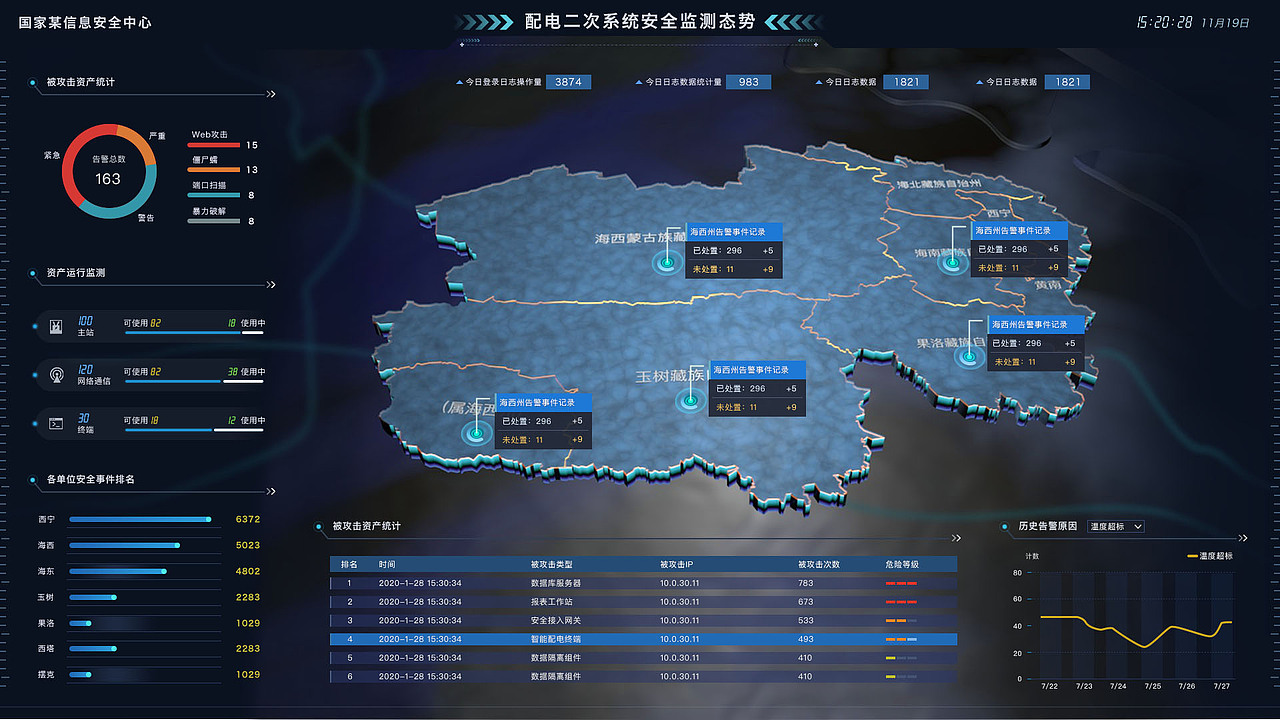Viewport: 1280px width, 720px height.
Task: Select table row 报表工作站
Action: click(643, 602)
